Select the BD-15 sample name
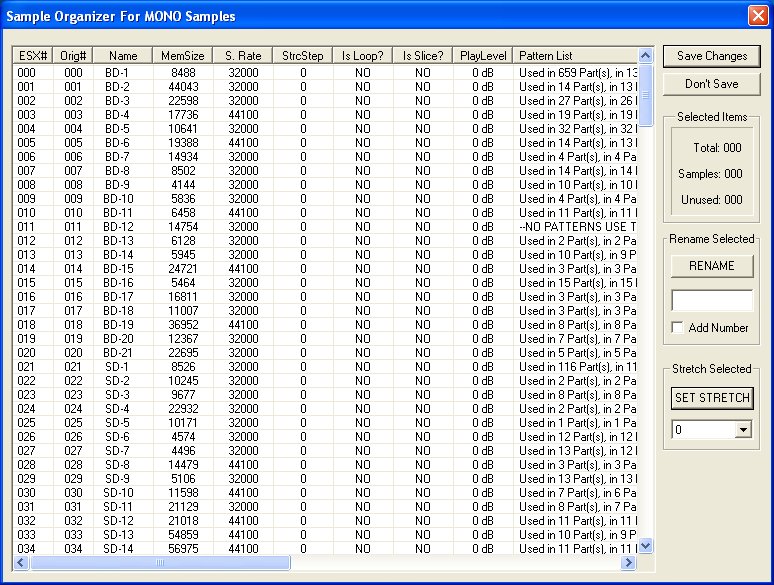This screenshot has width=774, height=585. (x=118, y=269)
